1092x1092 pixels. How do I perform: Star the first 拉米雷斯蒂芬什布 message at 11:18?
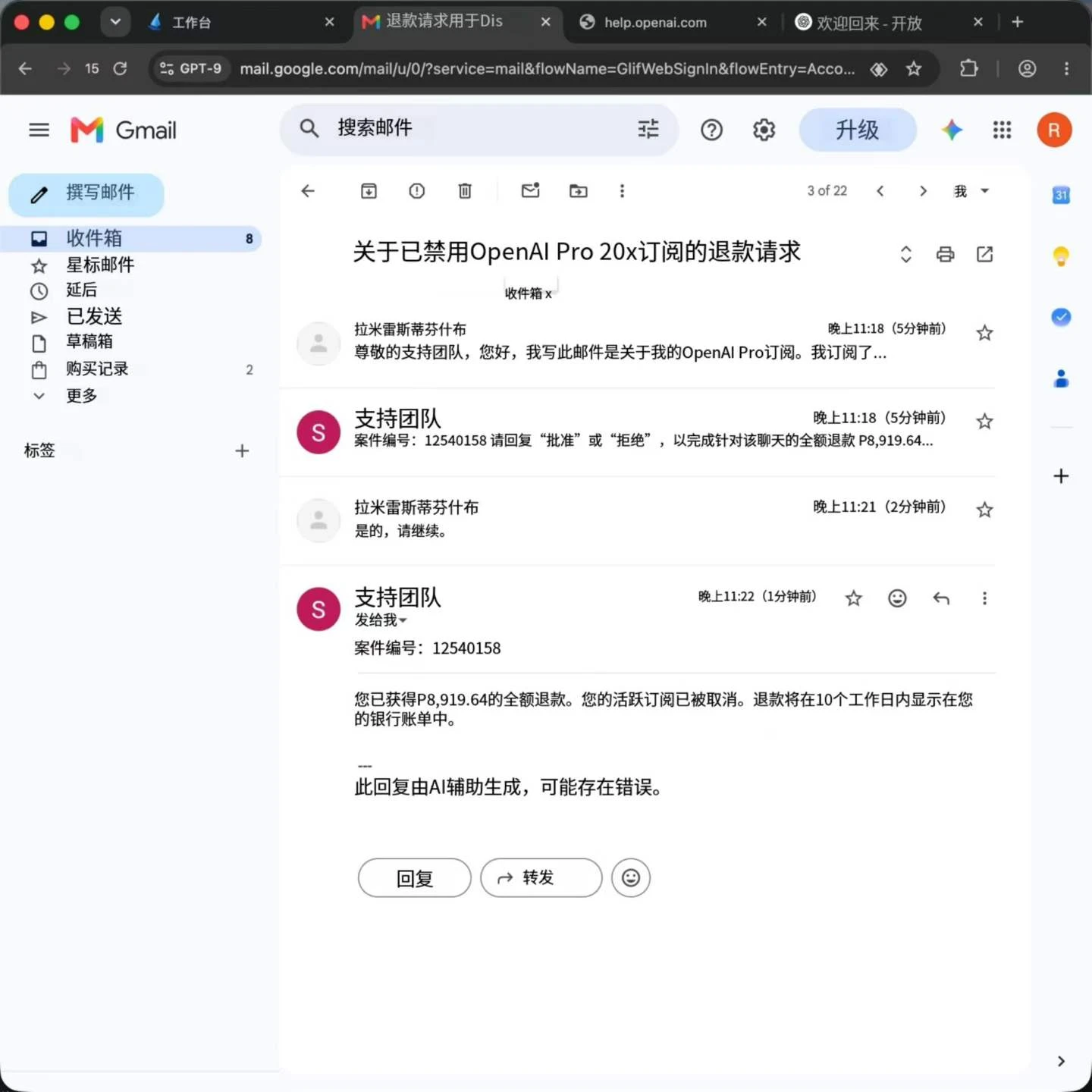(984, 333)
